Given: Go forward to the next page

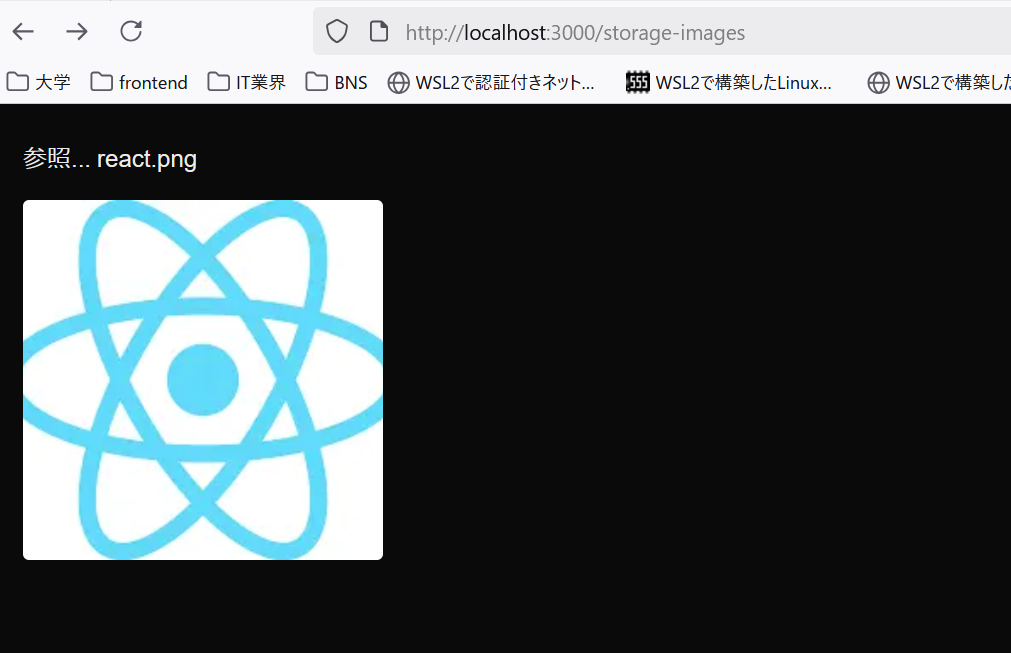Looking at the screenshot, I should [x=77, y=32].
